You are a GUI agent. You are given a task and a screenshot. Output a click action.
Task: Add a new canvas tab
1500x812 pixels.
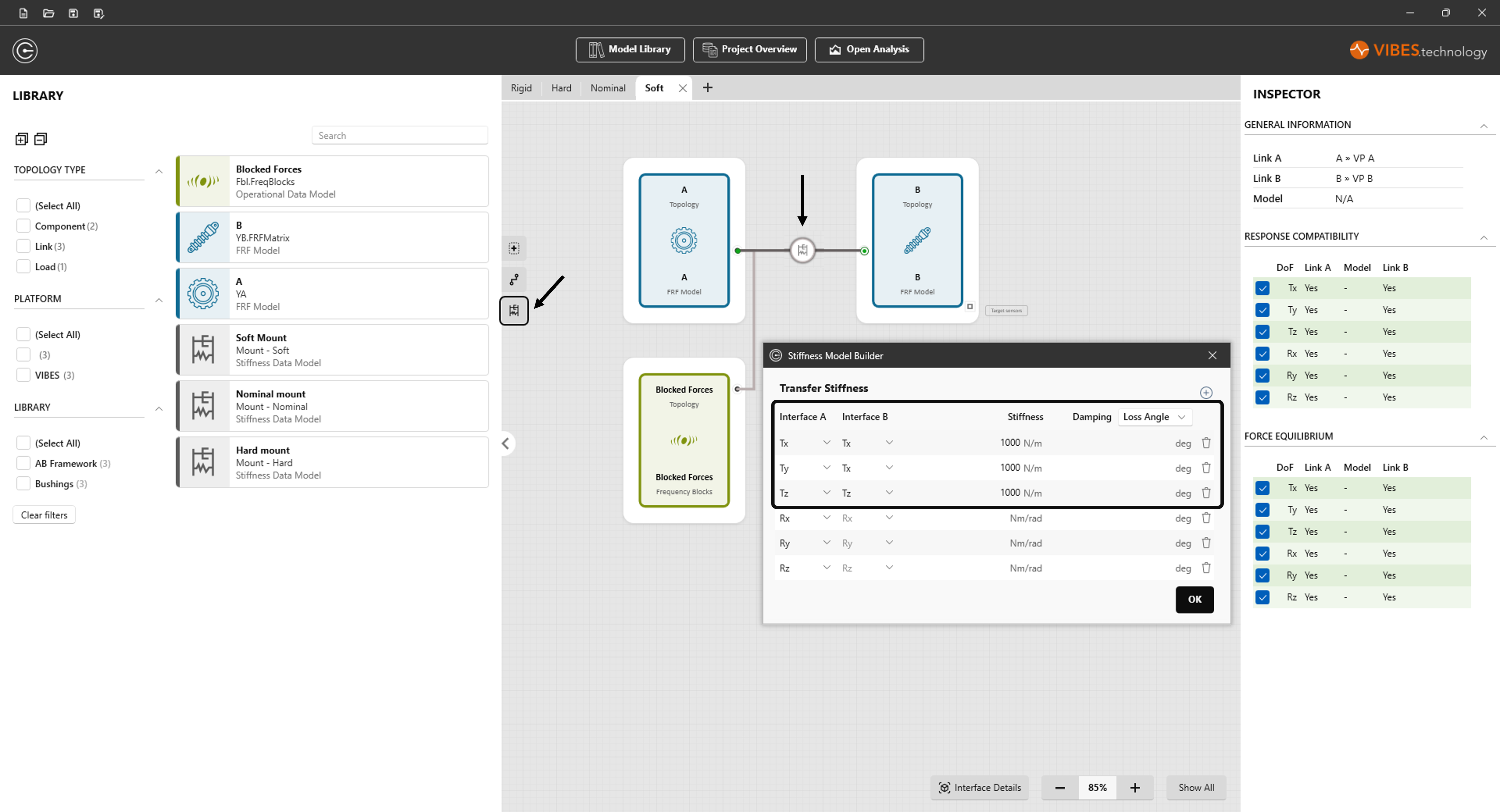(x=707, y=87)
